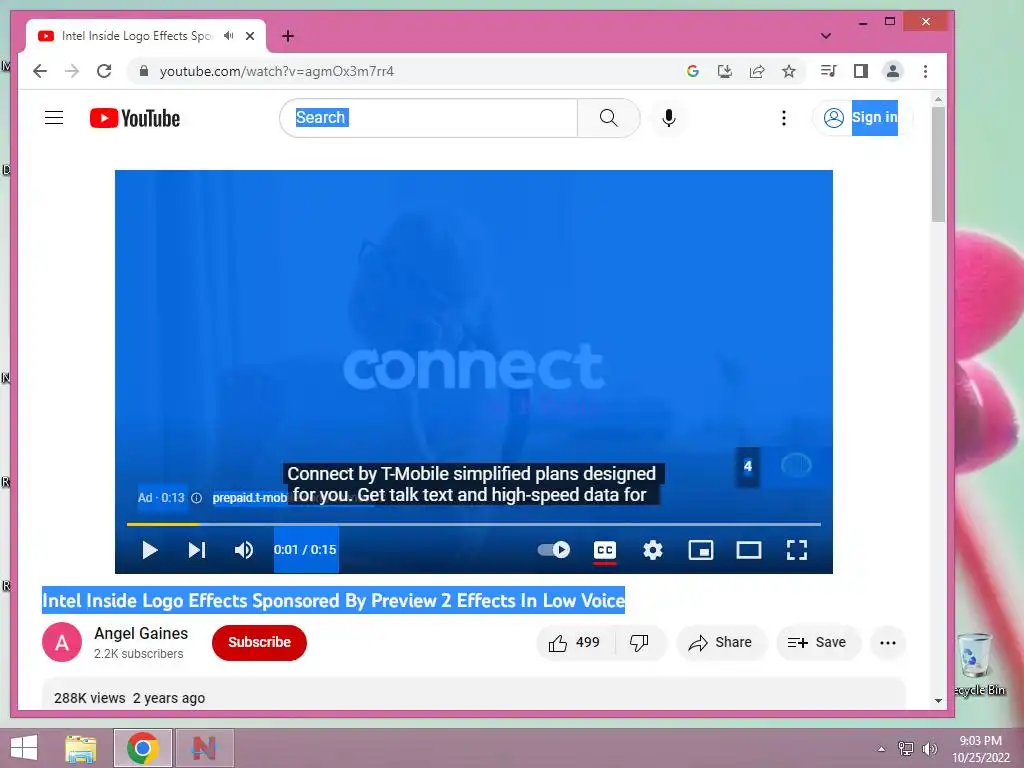Click Chrome taskbar icon
1024x768 pixels.
[x=142, y=748]
